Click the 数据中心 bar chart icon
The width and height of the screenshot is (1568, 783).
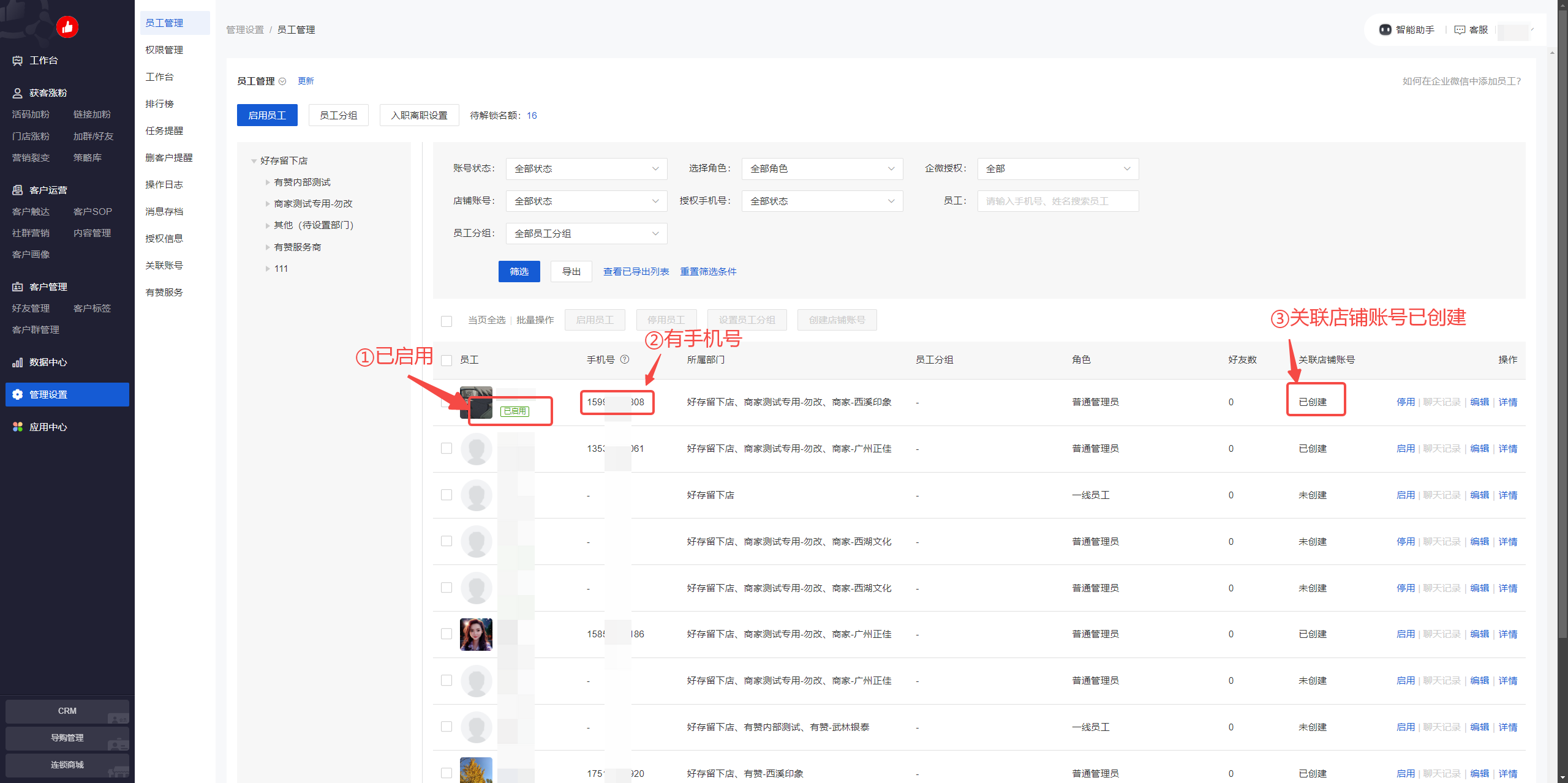pos(18,362)
